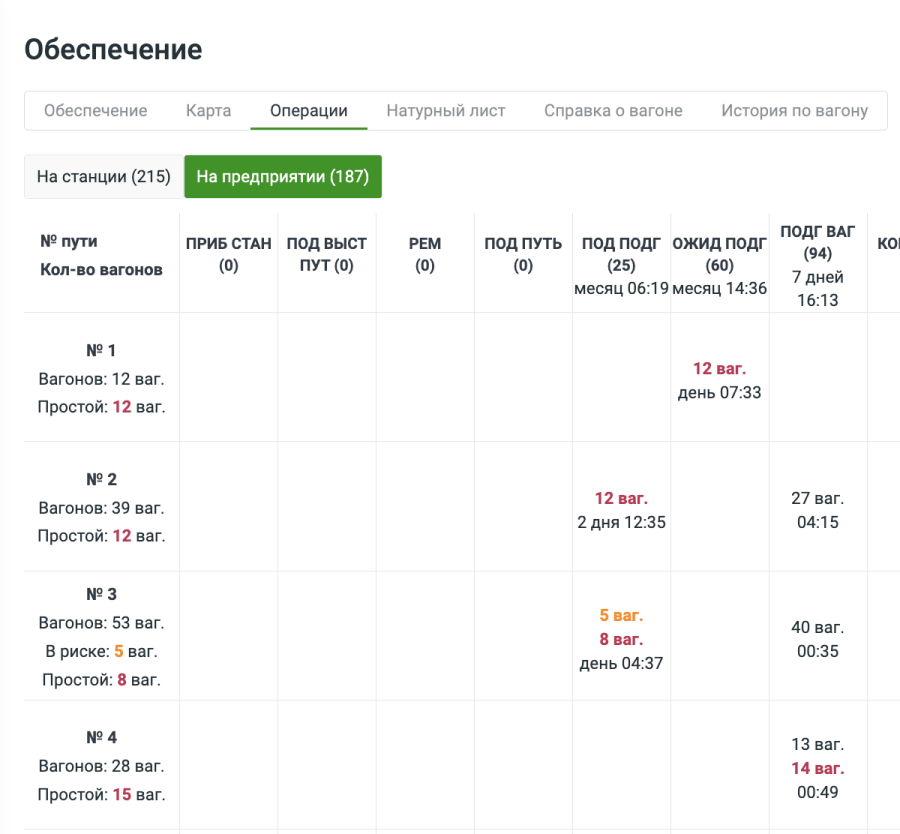Switch to the Карта tab
The width and height of the screenshot is (900, 834).
pyautogui.click(x=208, y=111)
